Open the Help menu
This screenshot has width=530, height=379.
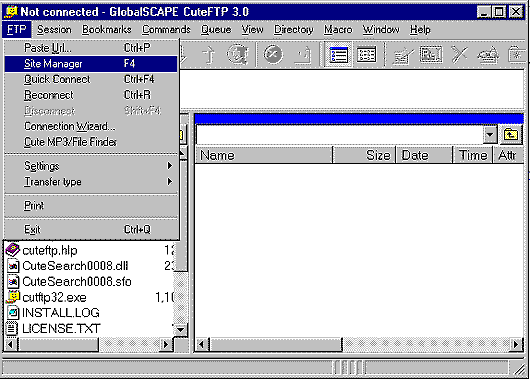coord(420,30)
